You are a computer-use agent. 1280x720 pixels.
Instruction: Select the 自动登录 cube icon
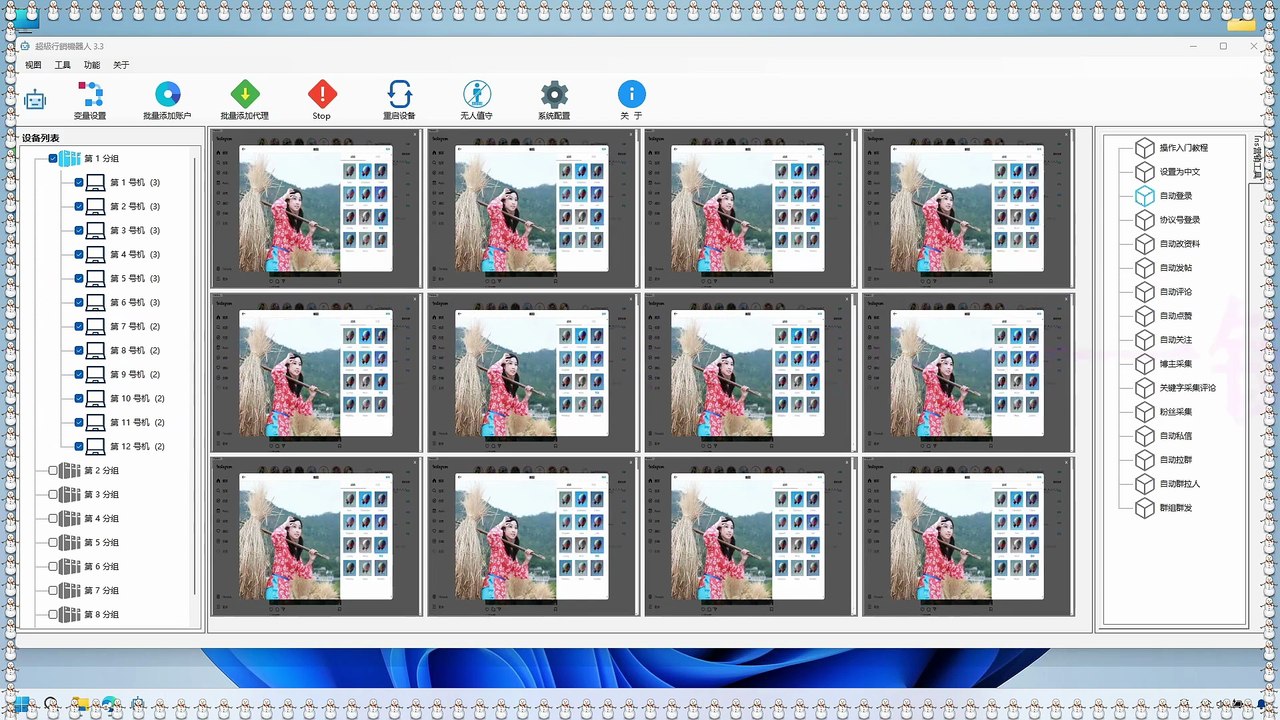1144,196
